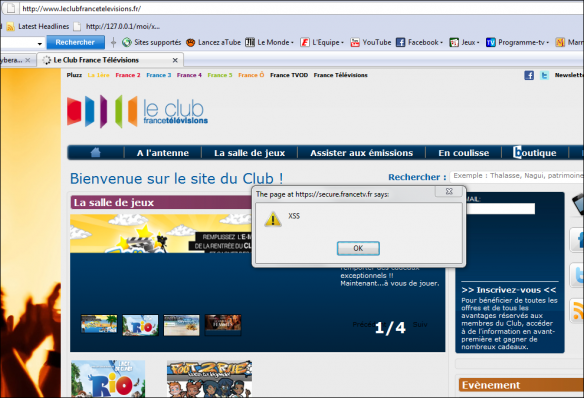
Task: Select the Rio carousel thumbnail
Action: coord(140,325)
